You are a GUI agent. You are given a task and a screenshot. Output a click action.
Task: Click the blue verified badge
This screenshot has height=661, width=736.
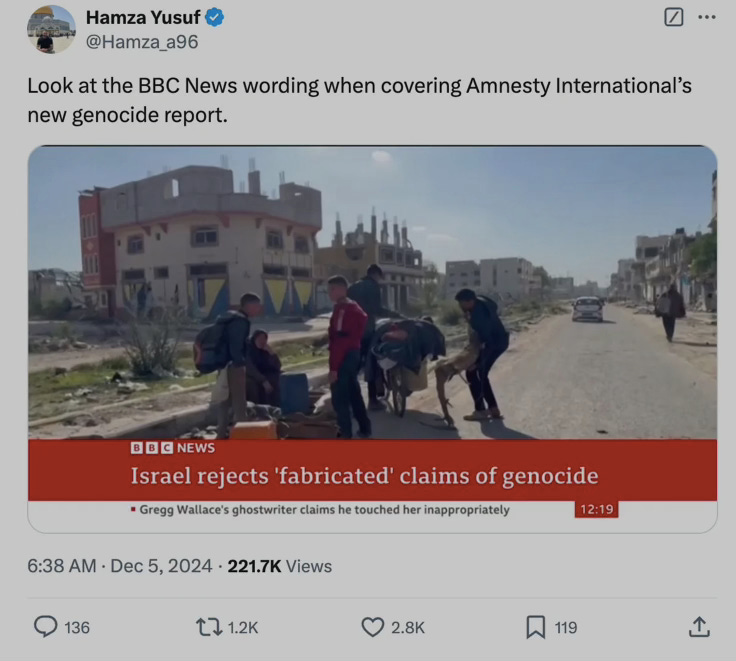(x=215, y=17)
